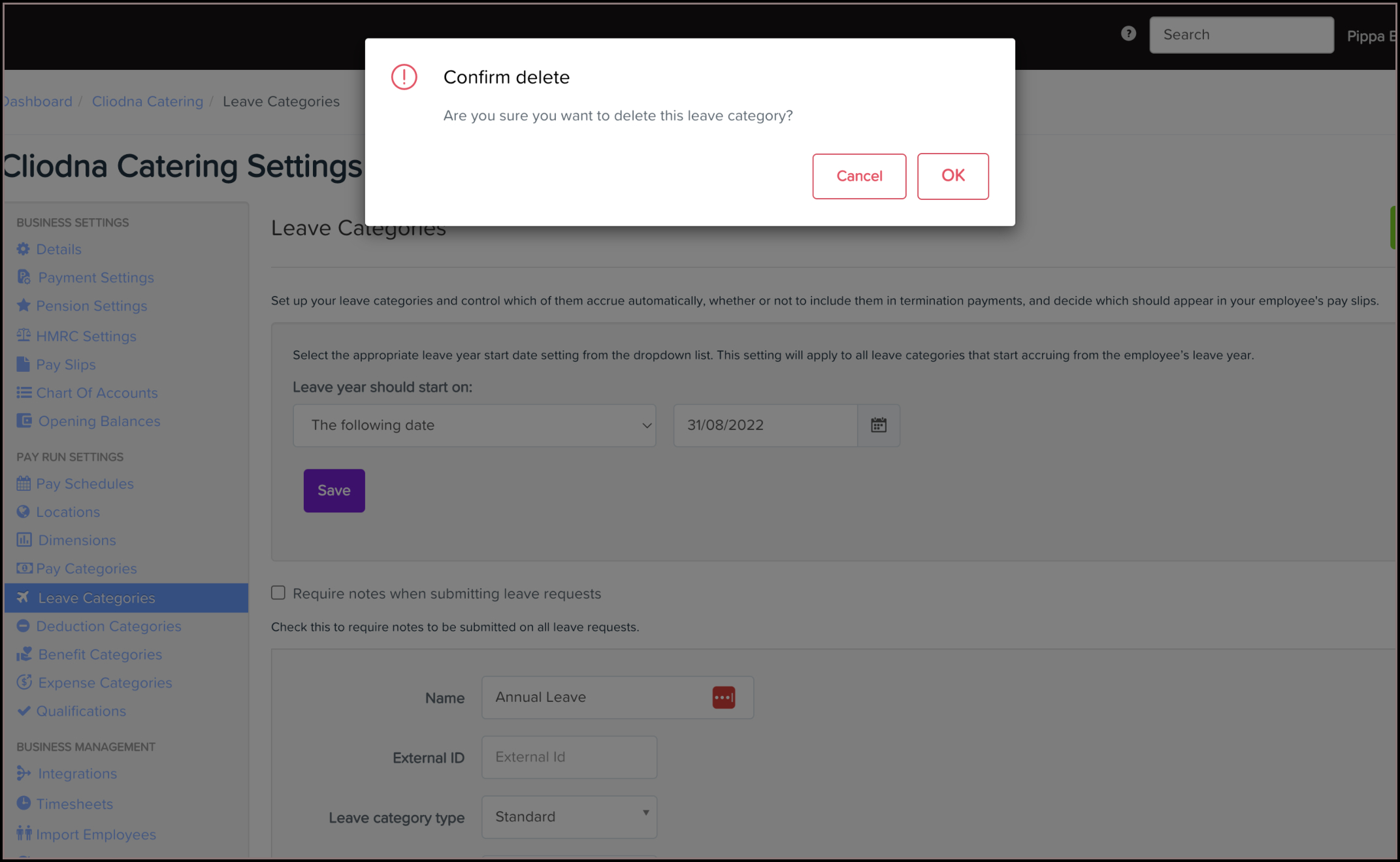This screenshot has width=1400, height=862.
Task: Click the Locations globe icon
Action: [24, 512]
